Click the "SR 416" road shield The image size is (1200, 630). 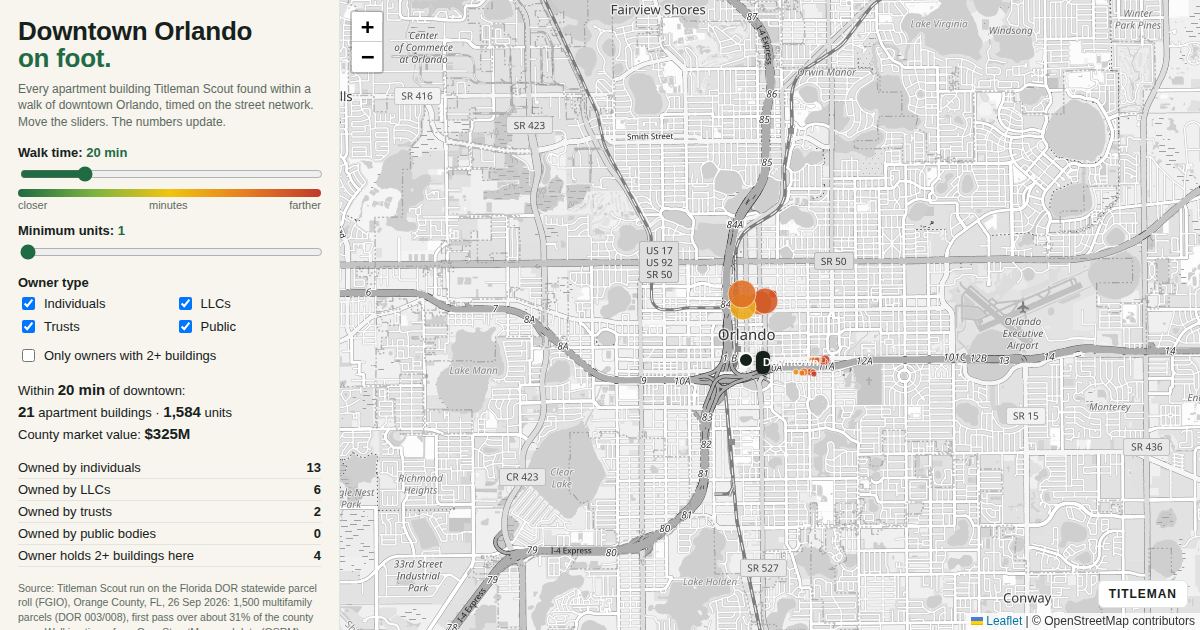416,96
